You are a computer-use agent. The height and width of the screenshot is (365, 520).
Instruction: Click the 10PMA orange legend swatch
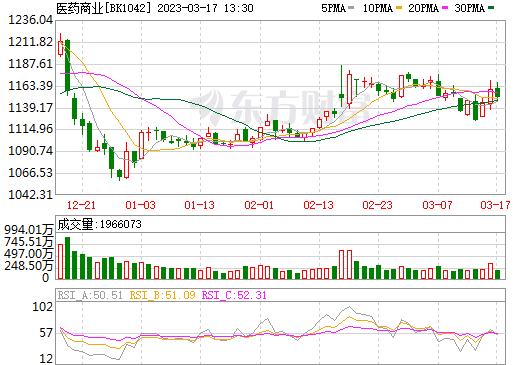tap(399, 8)
